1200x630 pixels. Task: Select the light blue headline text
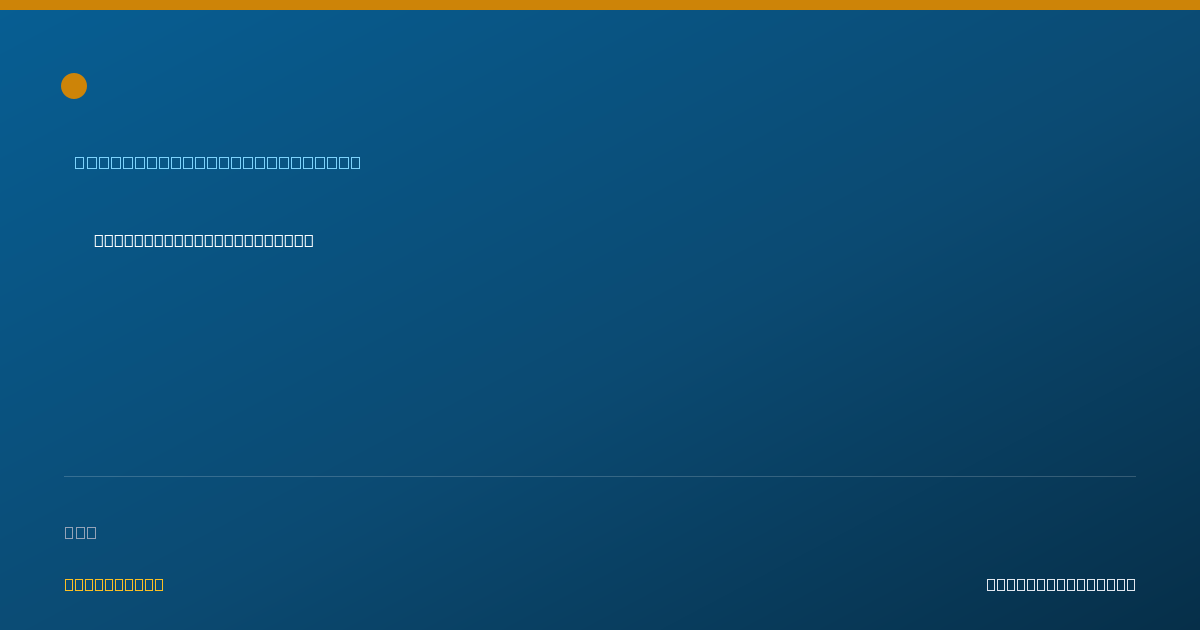tap(217, 162)
